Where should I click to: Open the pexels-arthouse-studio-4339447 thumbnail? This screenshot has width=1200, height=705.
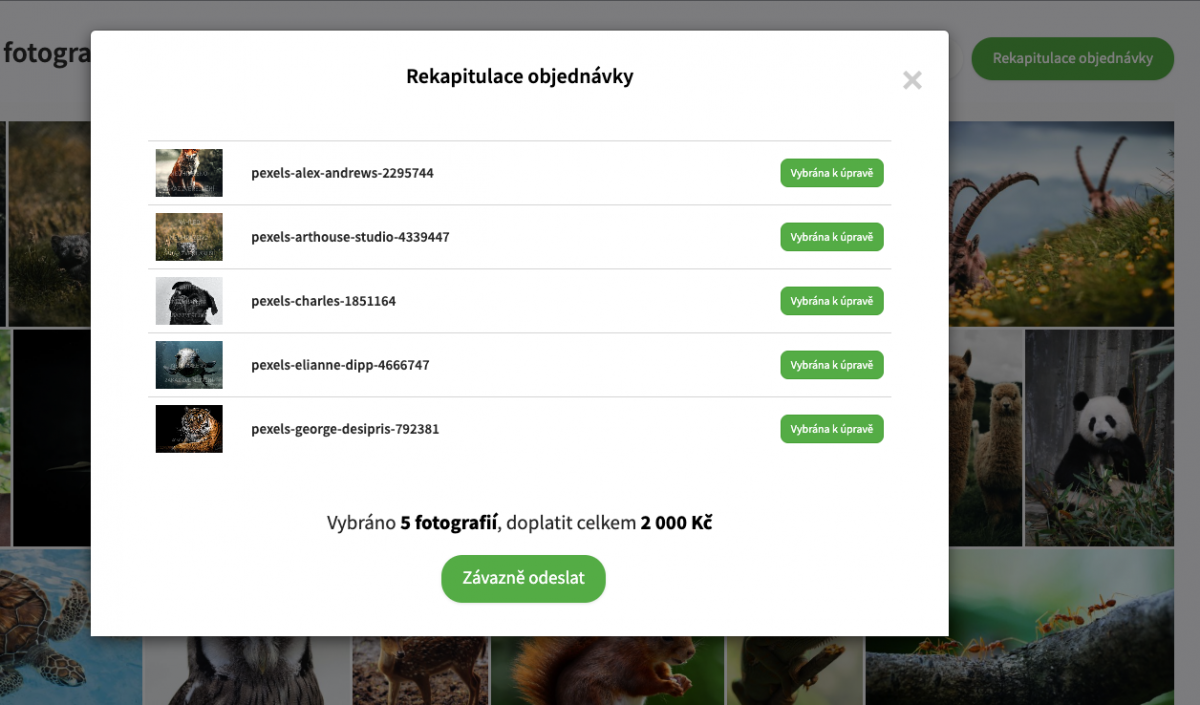point(189,237)
